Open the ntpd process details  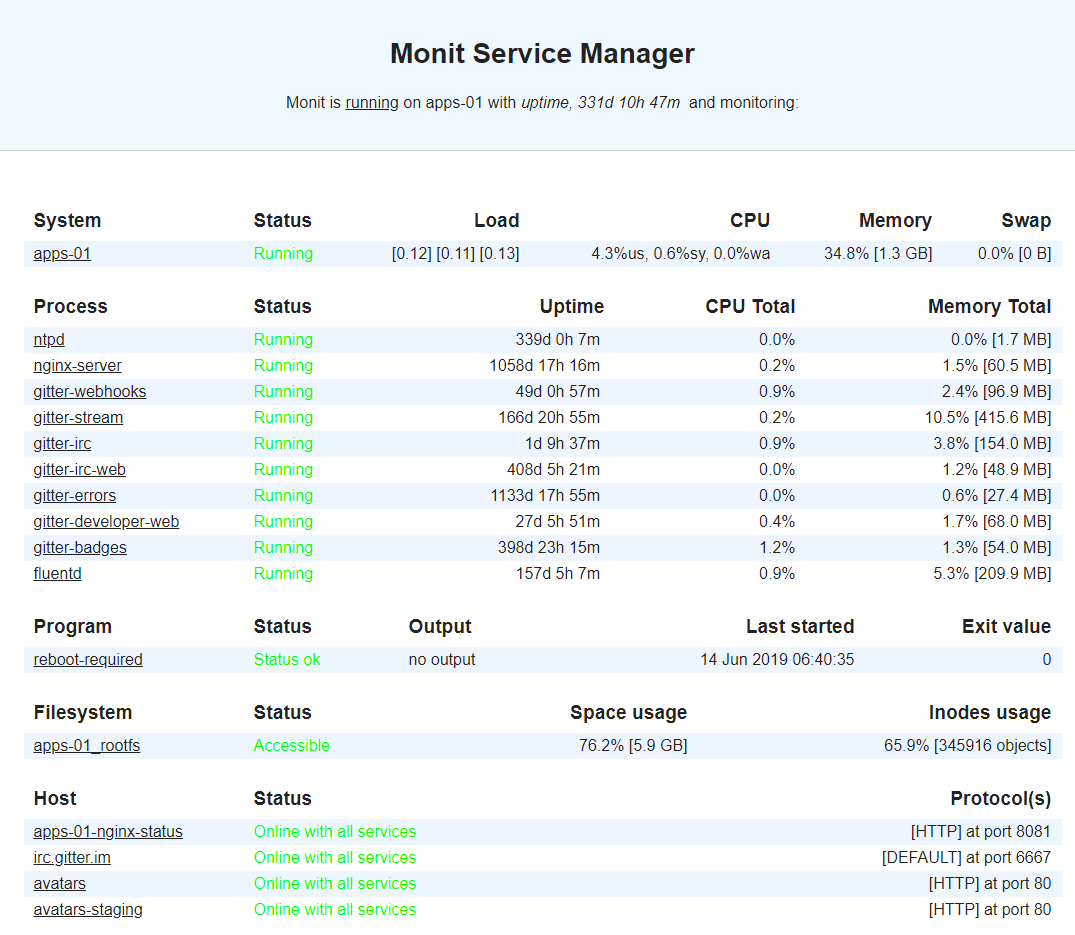coord(49,340)
